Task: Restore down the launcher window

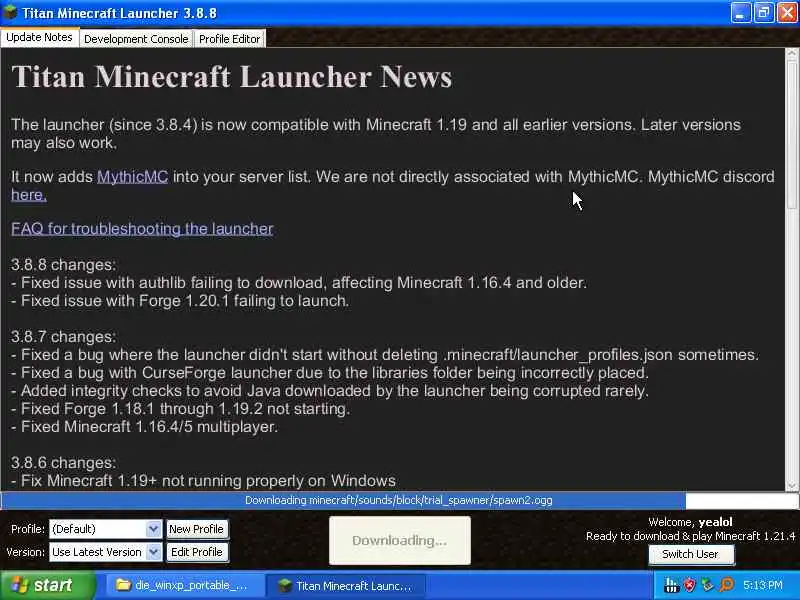Action: coord(763,12)
